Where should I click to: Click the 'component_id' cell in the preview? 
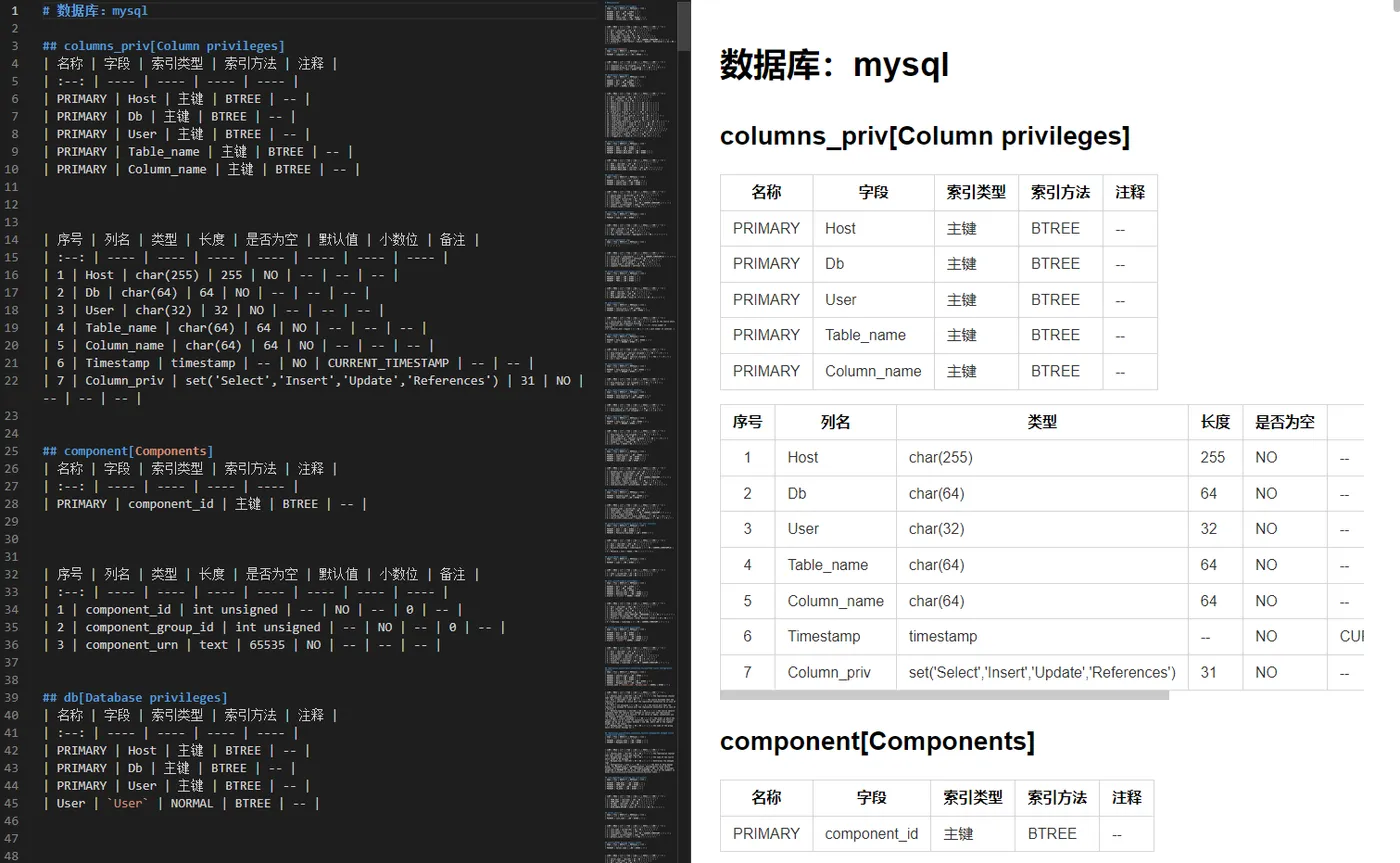[871, 834]
